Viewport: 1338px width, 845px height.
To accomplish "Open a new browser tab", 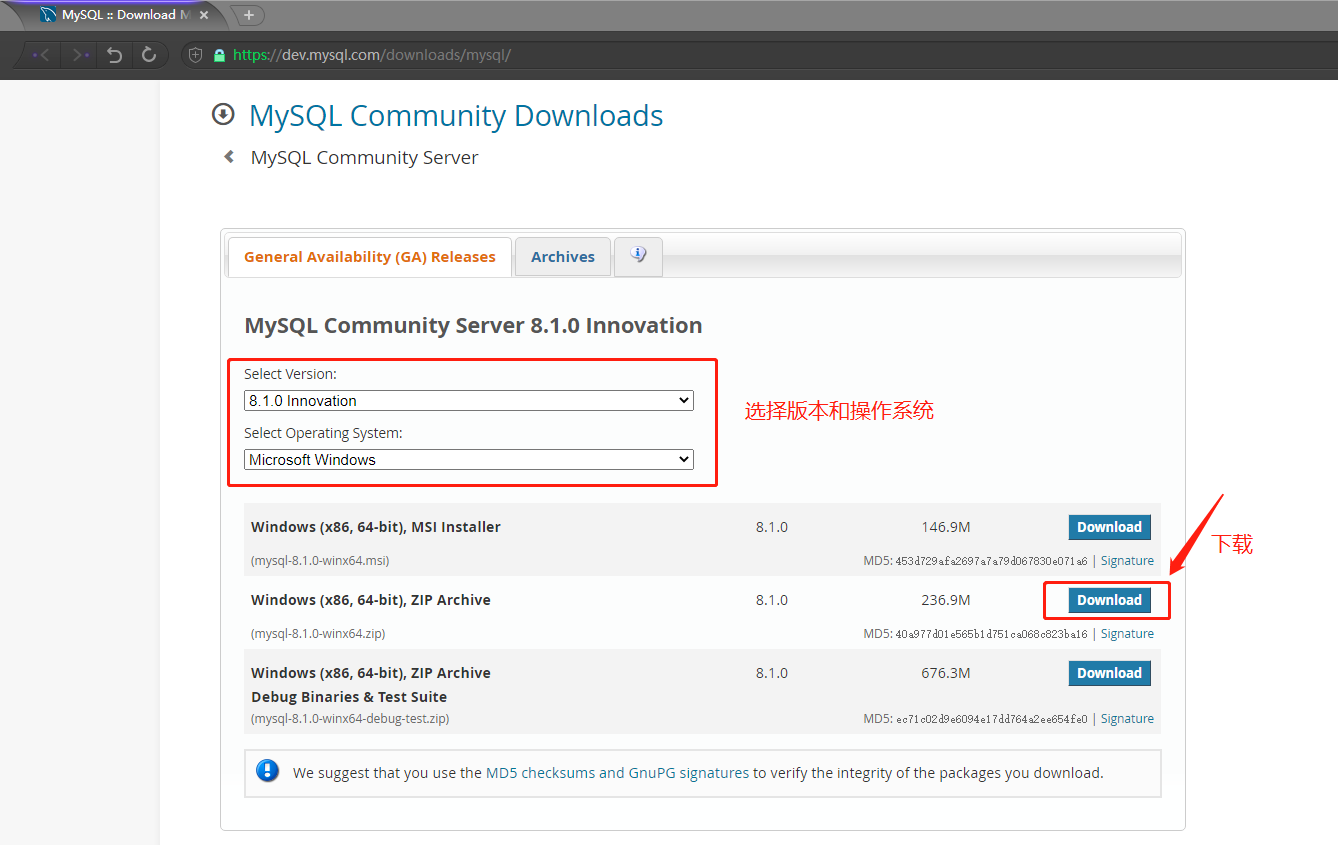I will [x=247, y=15].
